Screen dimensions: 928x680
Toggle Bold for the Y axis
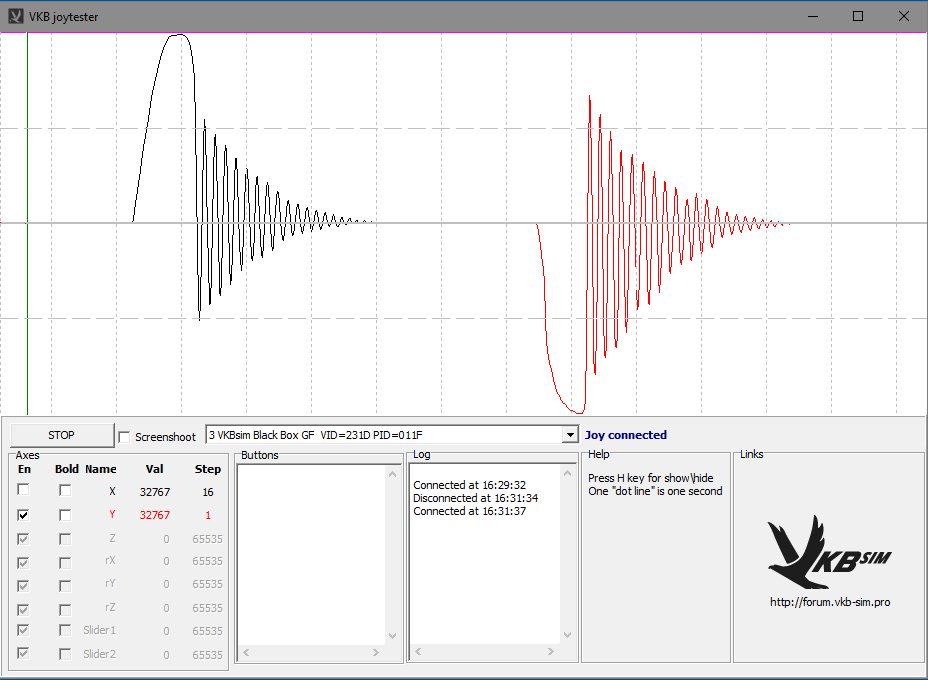point(65,515)
